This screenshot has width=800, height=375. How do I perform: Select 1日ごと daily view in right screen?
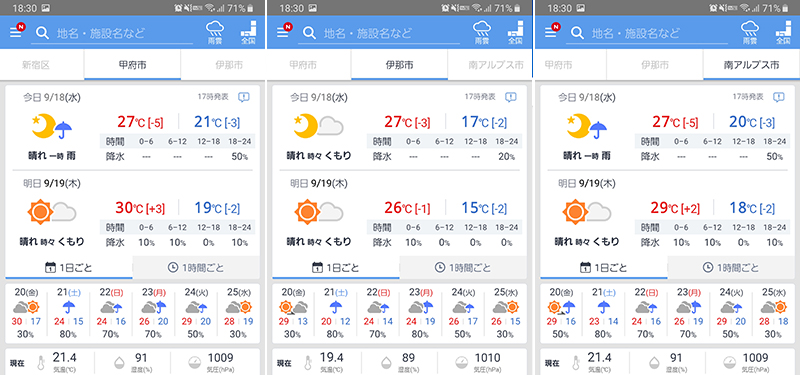pos(604,267)
